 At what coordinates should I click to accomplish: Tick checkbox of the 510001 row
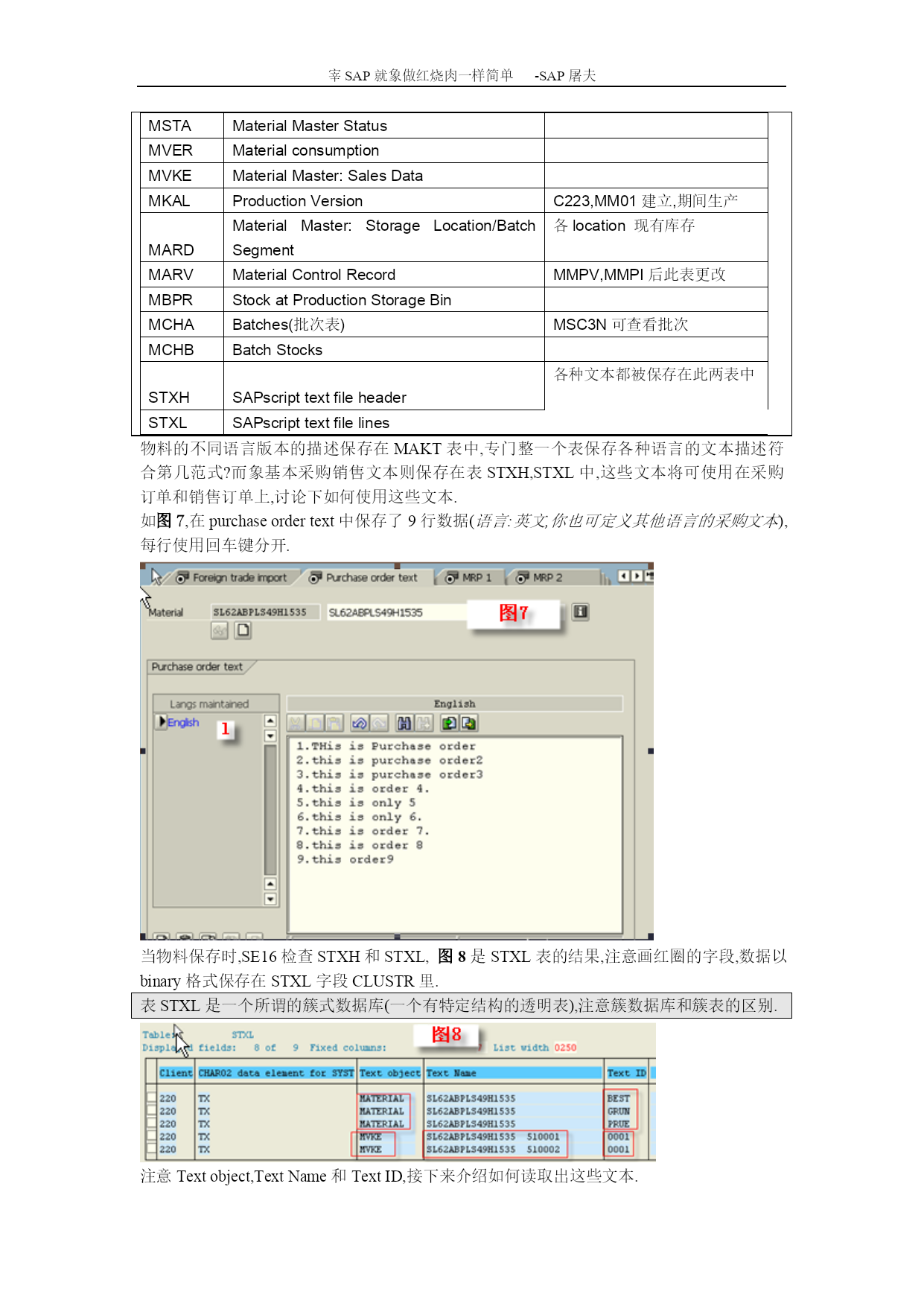(152, 1136)
